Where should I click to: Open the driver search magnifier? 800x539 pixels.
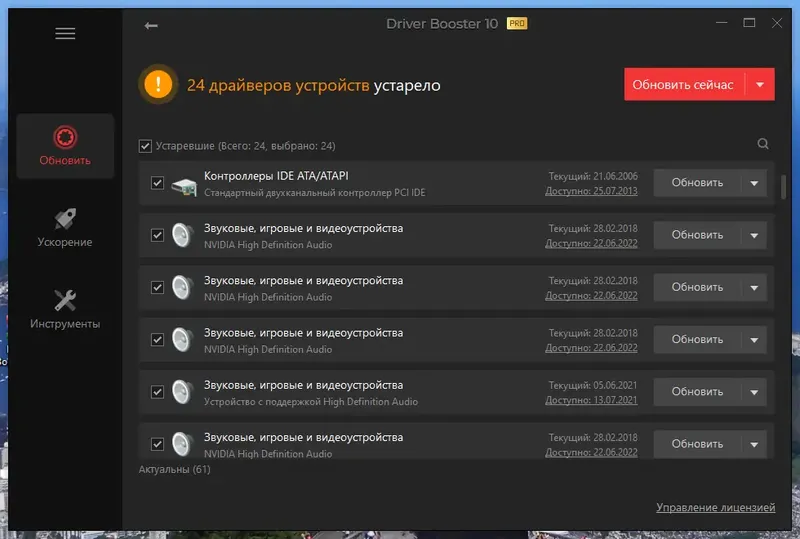coord(763,144)
